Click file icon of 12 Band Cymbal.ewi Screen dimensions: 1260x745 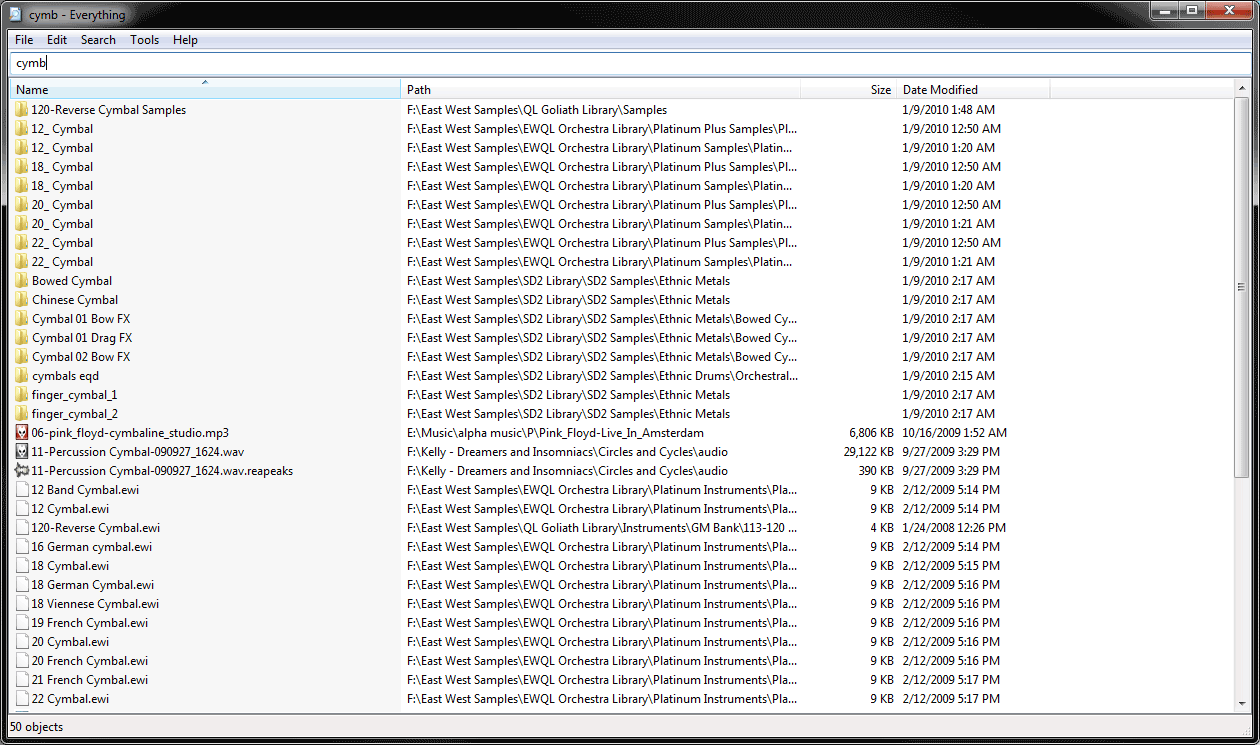click(22, 490)
